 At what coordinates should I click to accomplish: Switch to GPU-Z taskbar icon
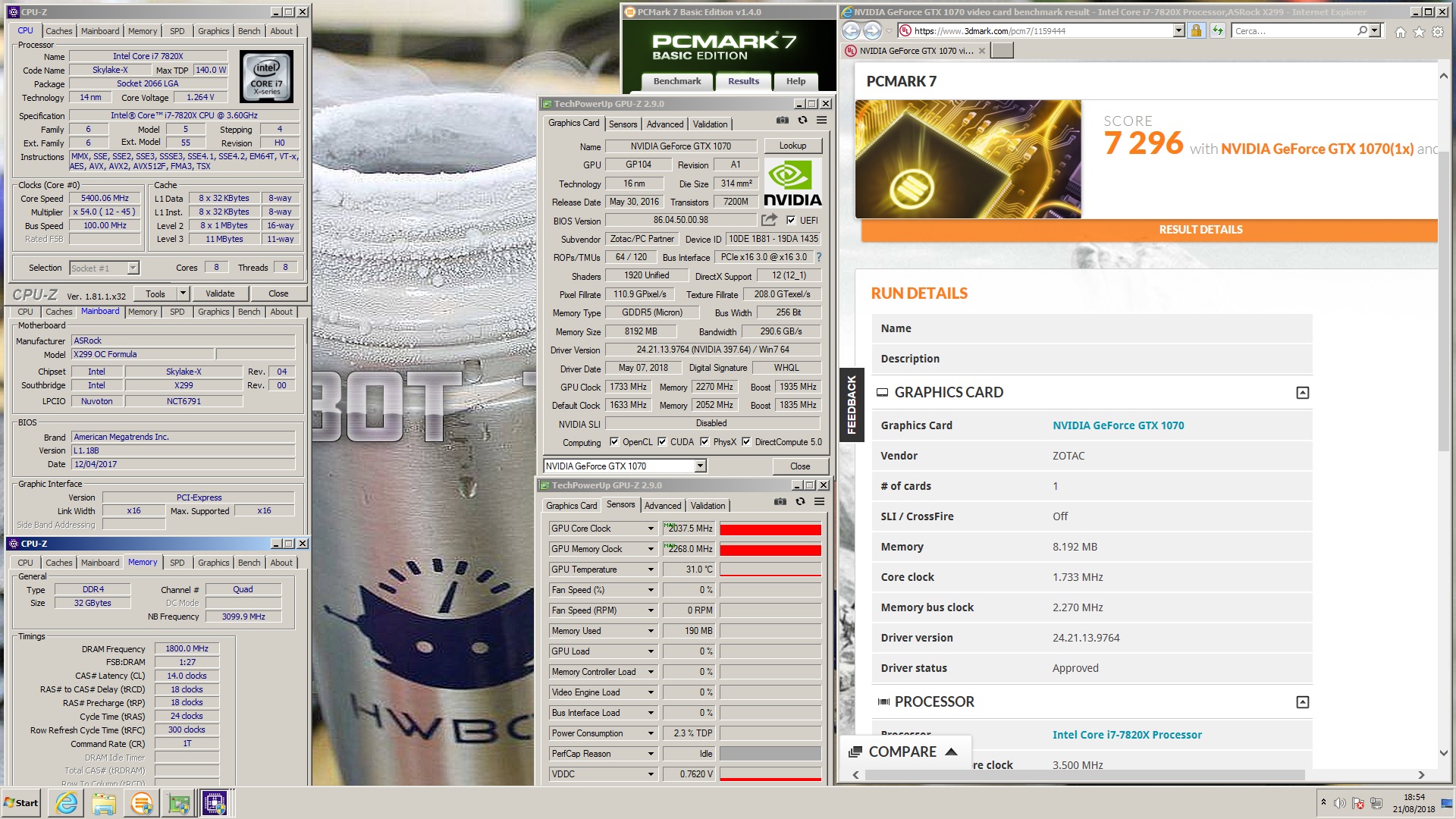point(179,803)
